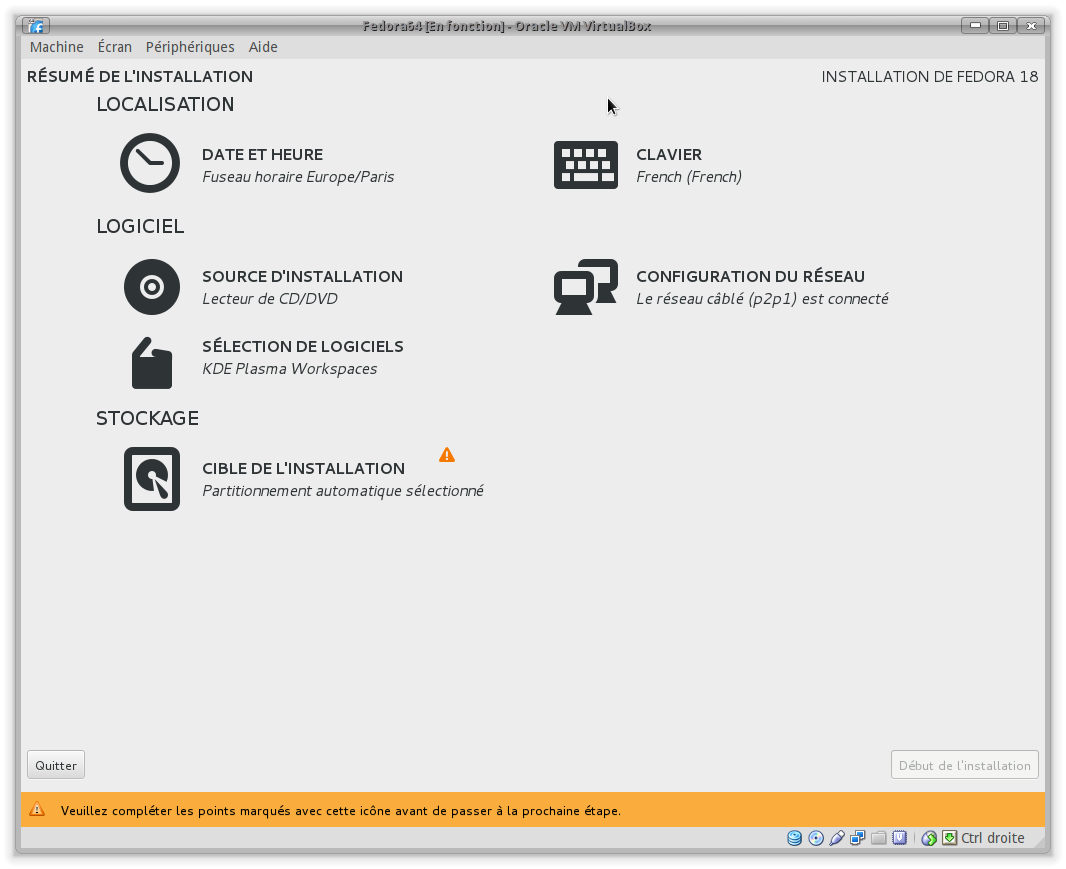Open the SÉLECTION DE LOGICIELS label
This screenshot has width=1066, height=869.
(303, 346)
